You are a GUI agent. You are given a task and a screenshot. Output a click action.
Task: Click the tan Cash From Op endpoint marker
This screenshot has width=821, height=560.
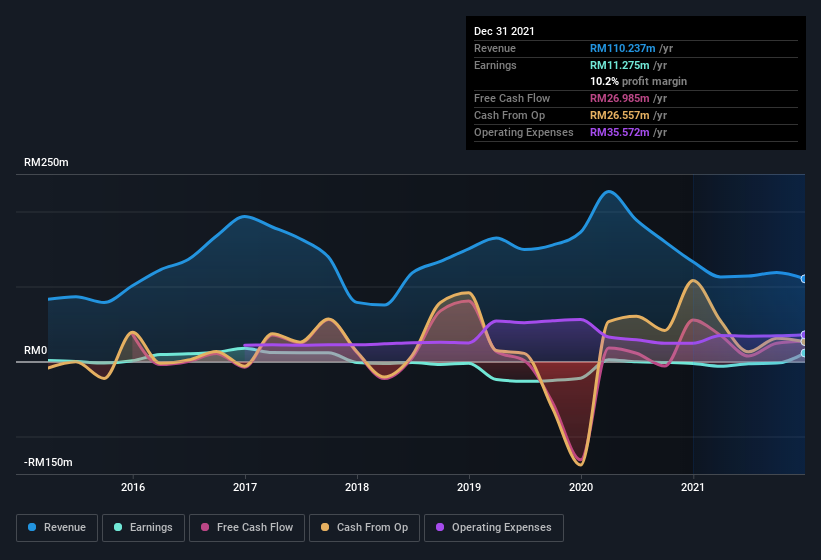click(x=804, y=342)
